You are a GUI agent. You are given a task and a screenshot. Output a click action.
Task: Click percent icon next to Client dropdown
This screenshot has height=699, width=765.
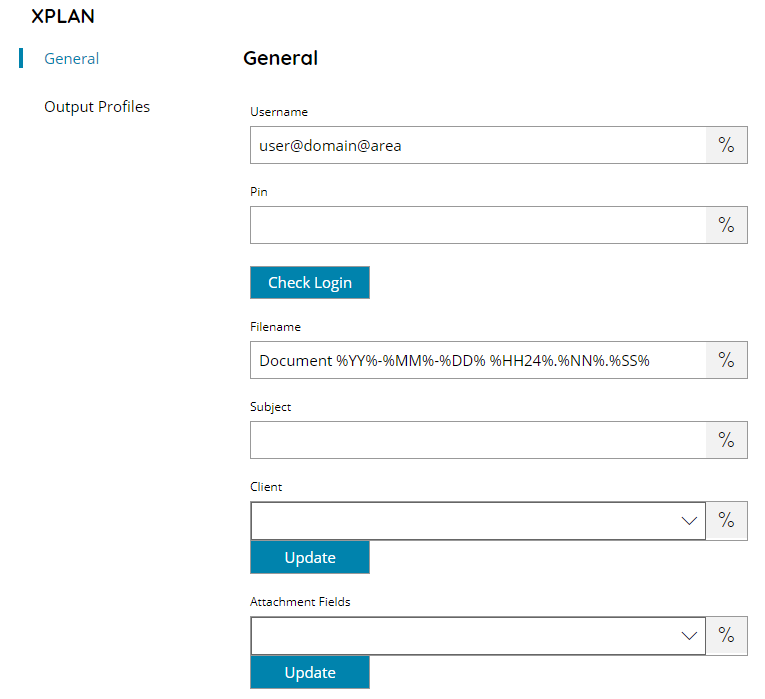point(726,520)
